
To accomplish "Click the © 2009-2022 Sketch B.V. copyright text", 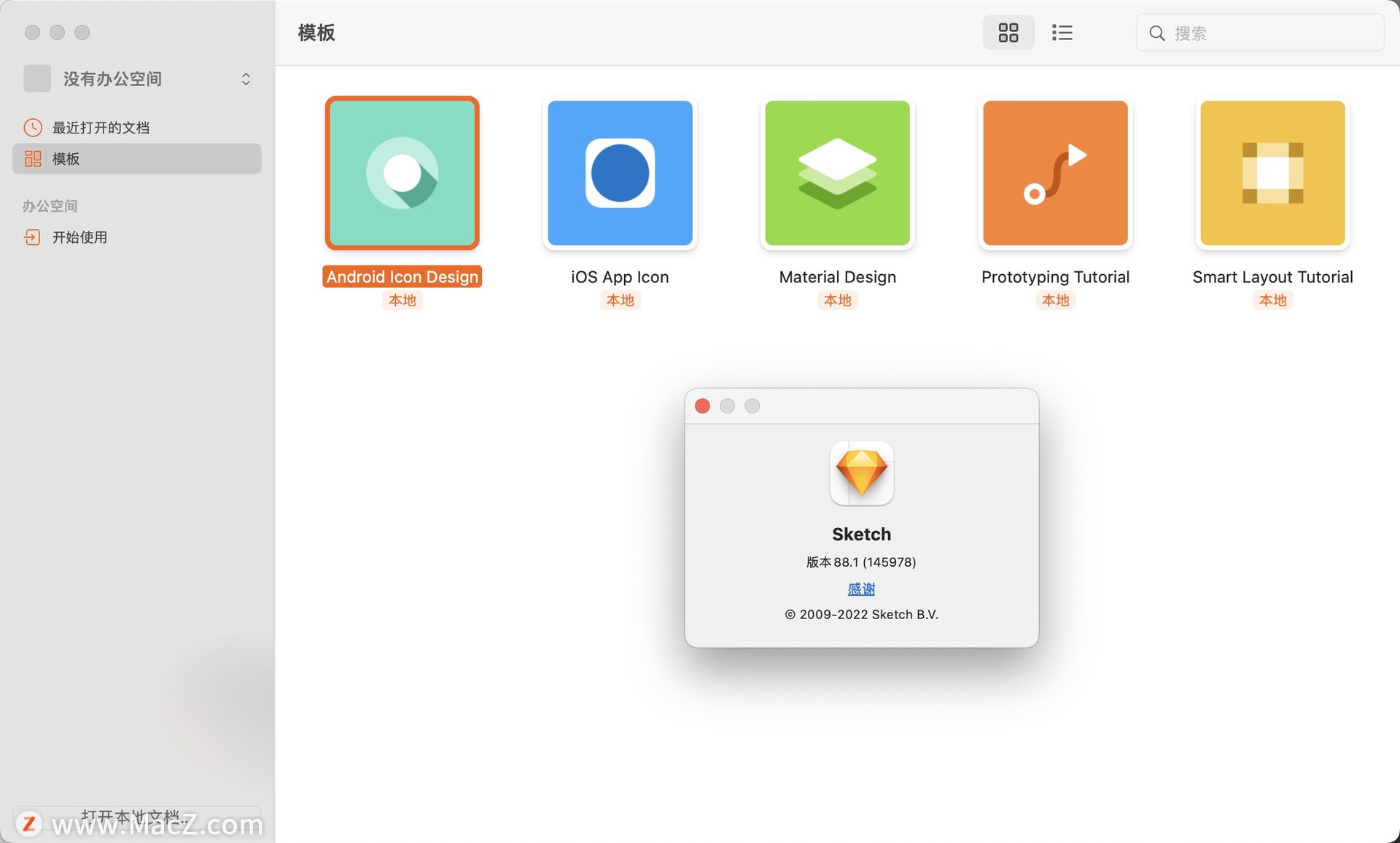I will click(861, 615).
